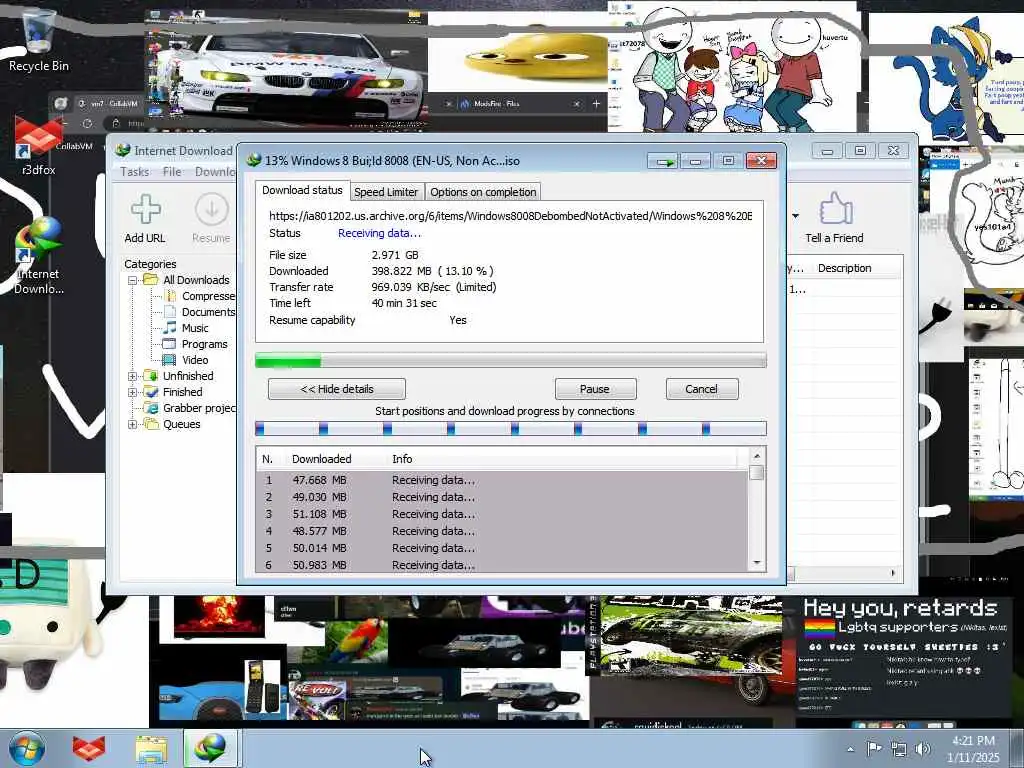Click the connections list scroll-up arrow
The height and width of the screenshot is (768, 1024).
pos(757,456)
